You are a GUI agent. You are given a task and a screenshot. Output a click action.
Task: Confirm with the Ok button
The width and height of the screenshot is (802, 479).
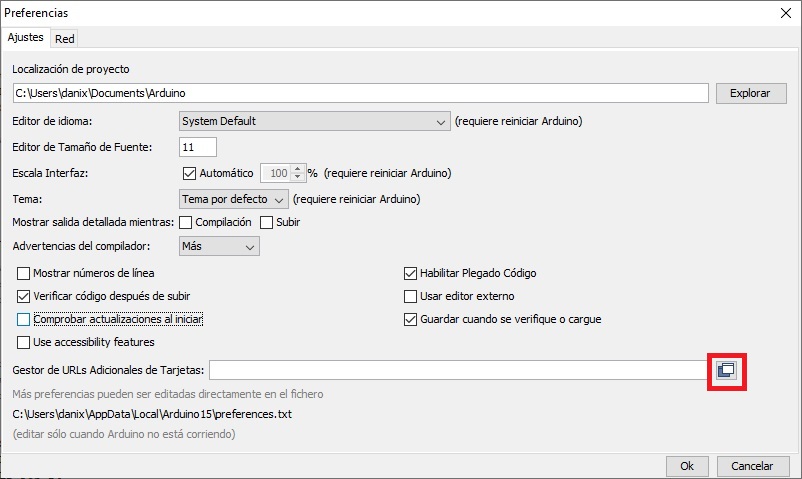[x=687, y=466]
